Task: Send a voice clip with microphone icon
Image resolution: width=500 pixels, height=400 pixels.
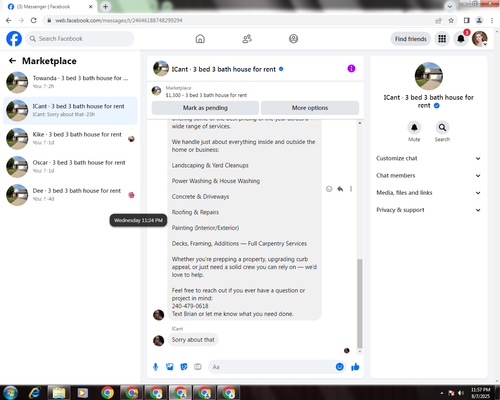Action: click(x=155, y=367)
